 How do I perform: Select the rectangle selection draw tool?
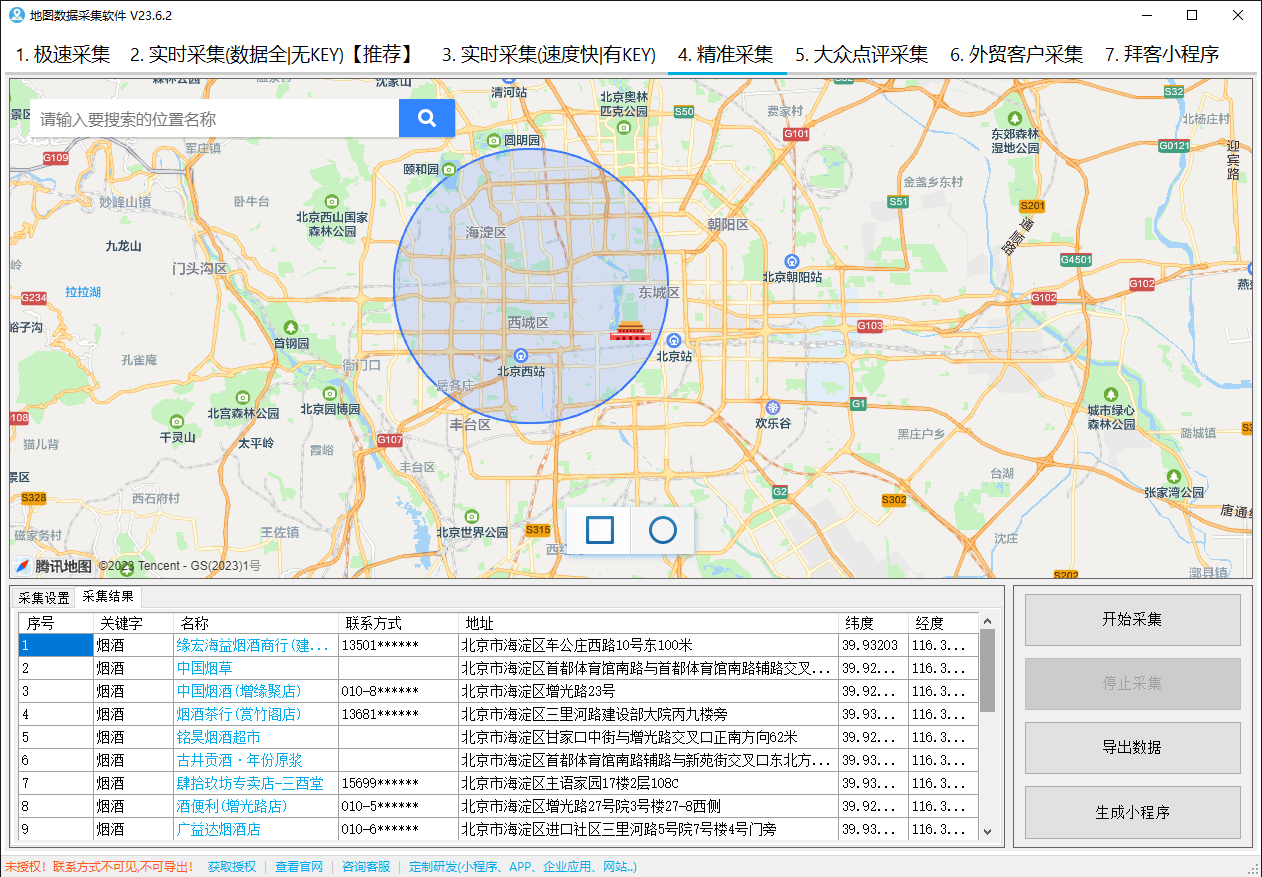pos(600,530)
